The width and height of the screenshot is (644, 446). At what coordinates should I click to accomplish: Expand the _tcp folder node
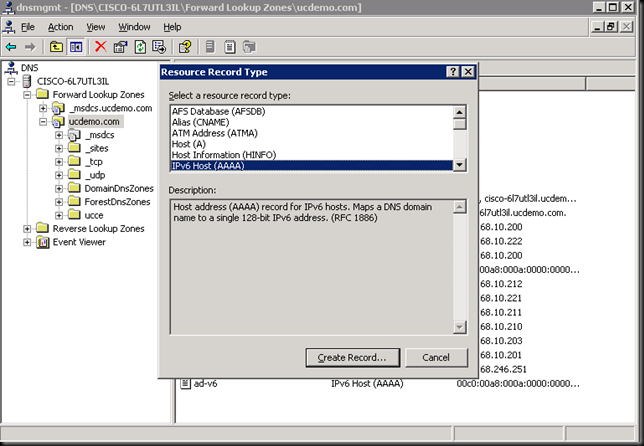(59, 162)
